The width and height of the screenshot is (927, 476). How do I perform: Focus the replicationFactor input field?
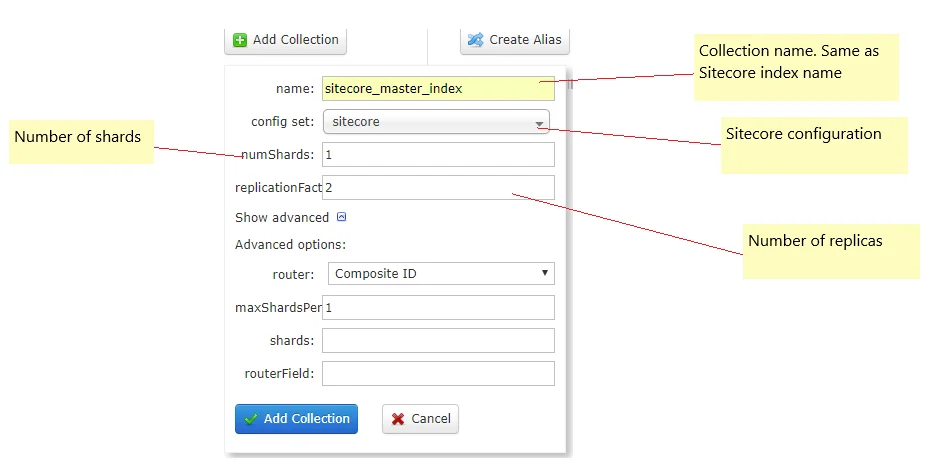pyautogui.click(x=438, y=187)
